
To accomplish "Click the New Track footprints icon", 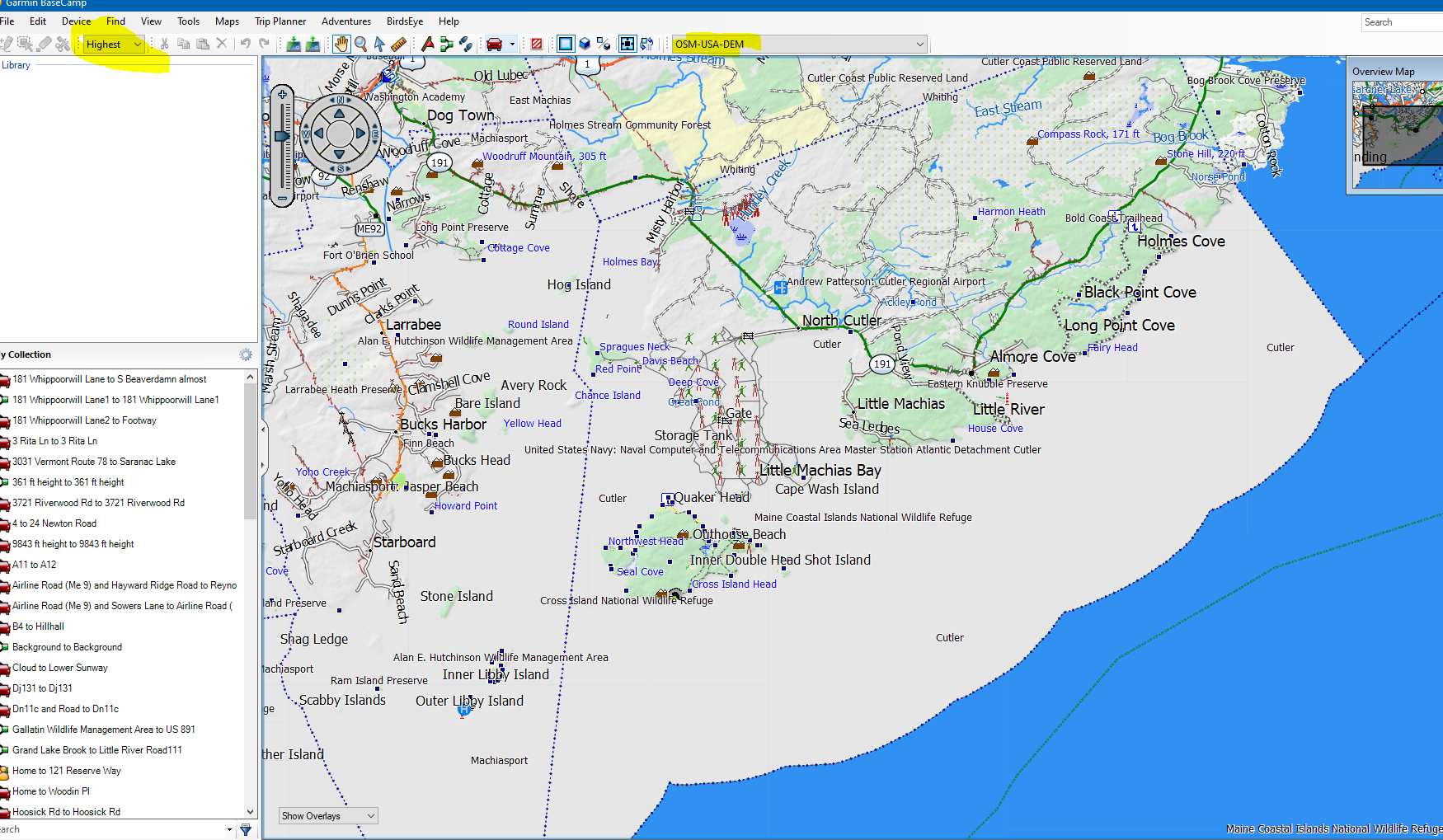I will [x=466, y=45].
